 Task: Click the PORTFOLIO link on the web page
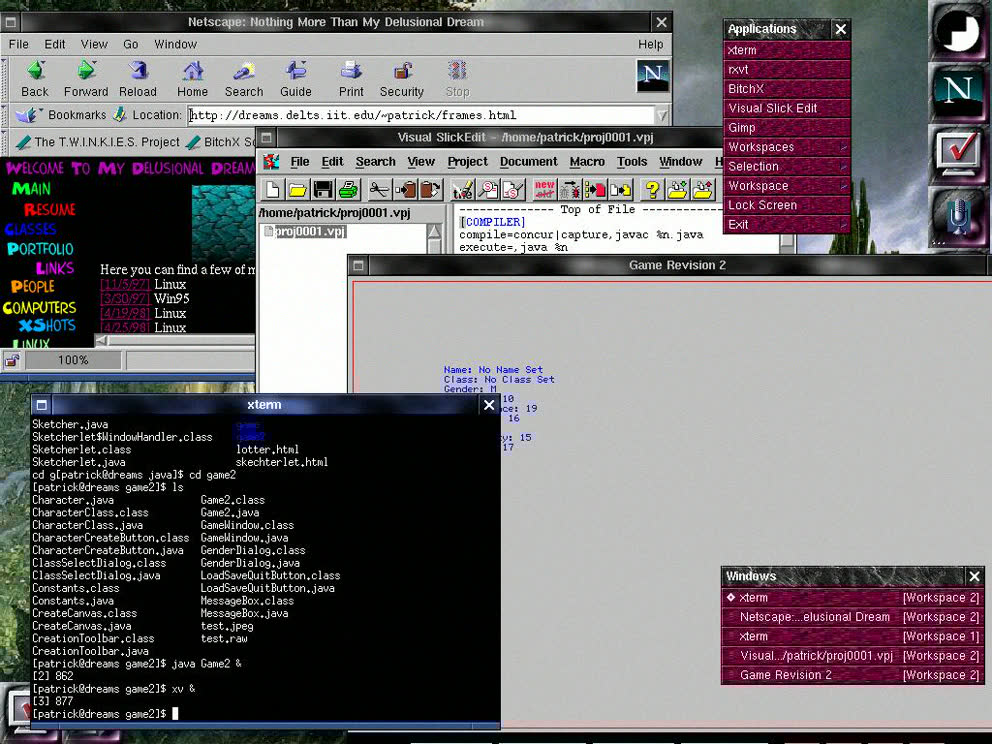[x=40, y=249]
